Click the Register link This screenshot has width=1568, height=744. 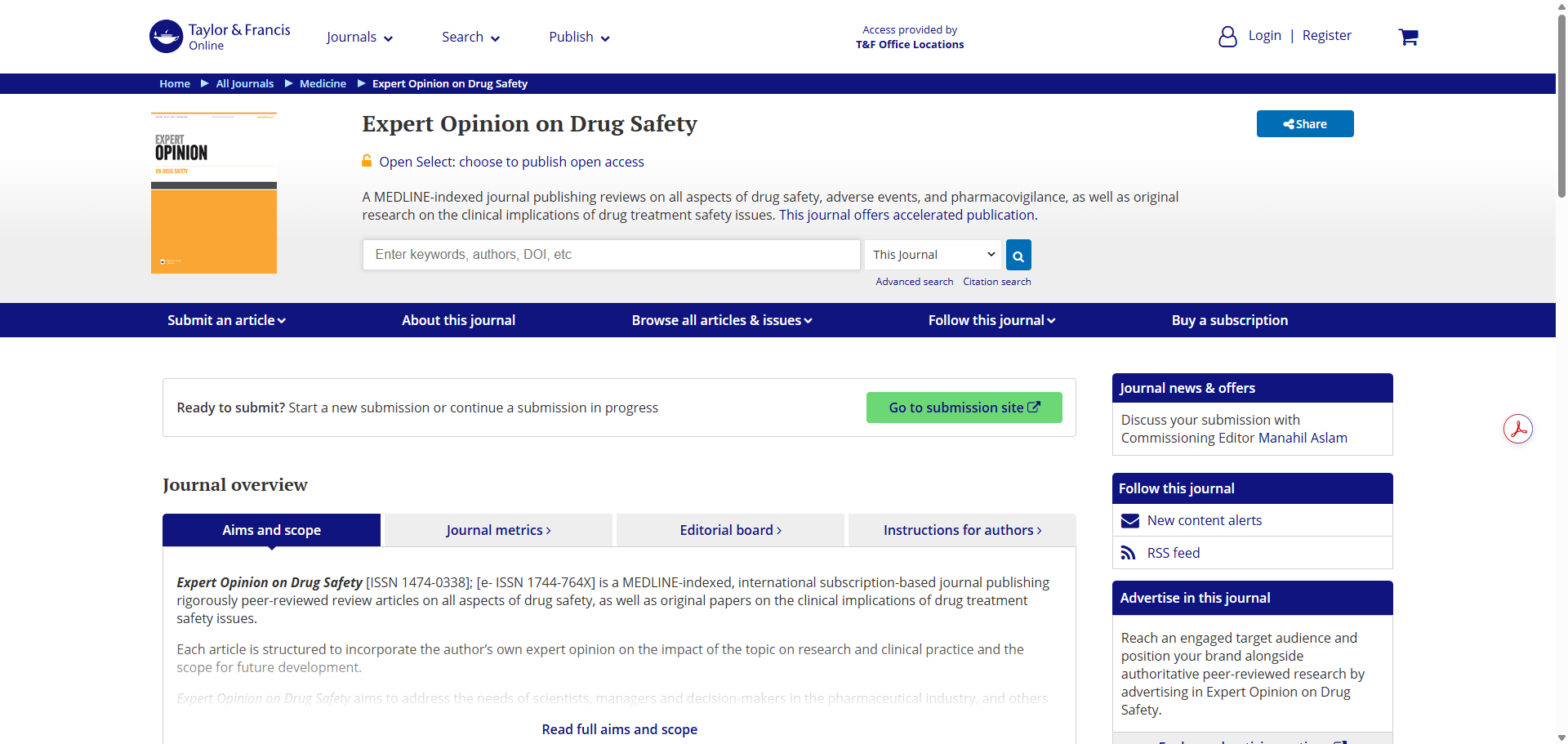pyautogui.click(x=1326, y=36)
